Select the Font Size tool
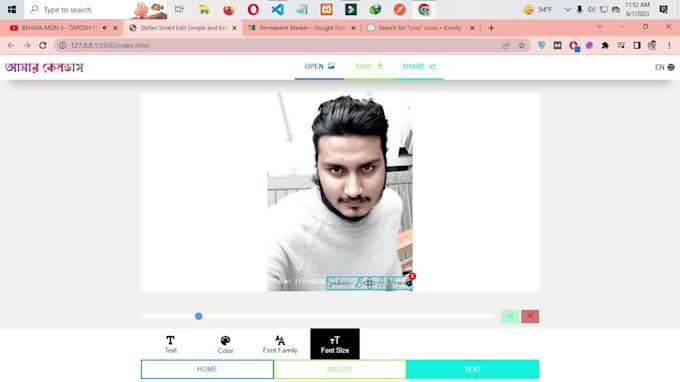The width and height of the screenshot is (680, 382). click(x=335, y=344)
